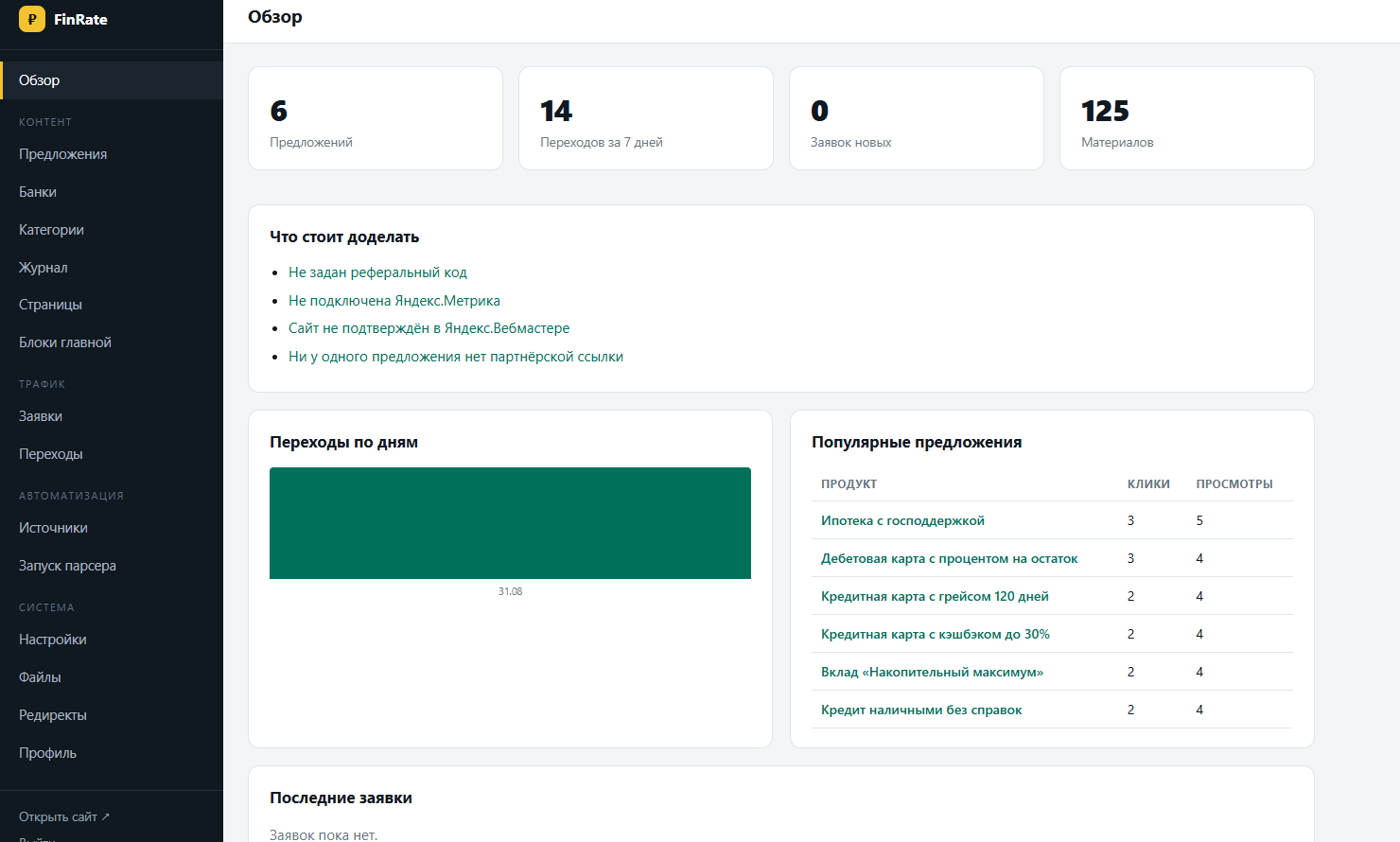Viewport: 1400px width, 842px height.
Task: Click clicks value 3 in Дебетовая карта row
Action: 1130,558
